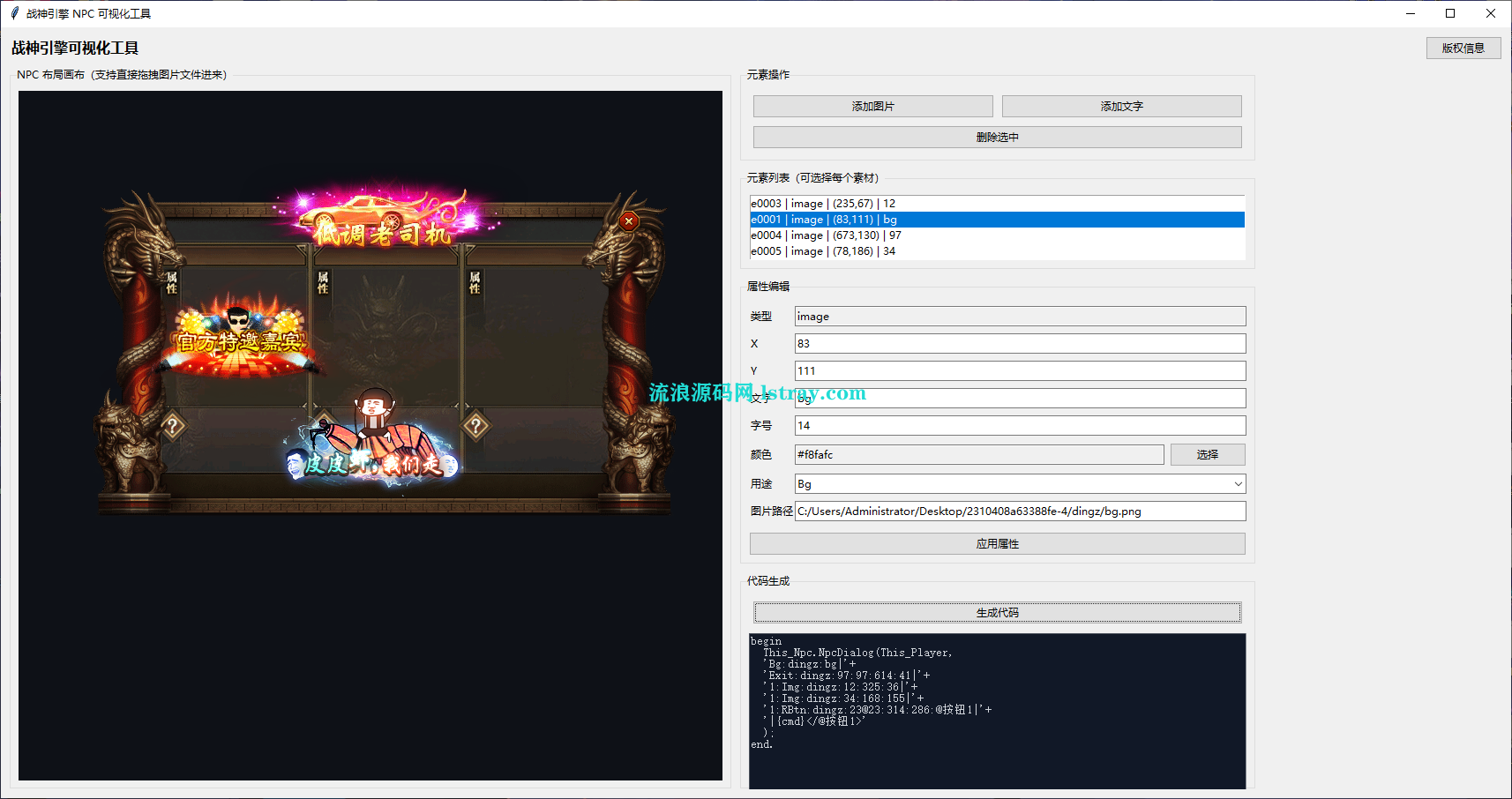Click the left question mark diamond icon
This screenshot has height=799, width=1512.
click(173, 427)
